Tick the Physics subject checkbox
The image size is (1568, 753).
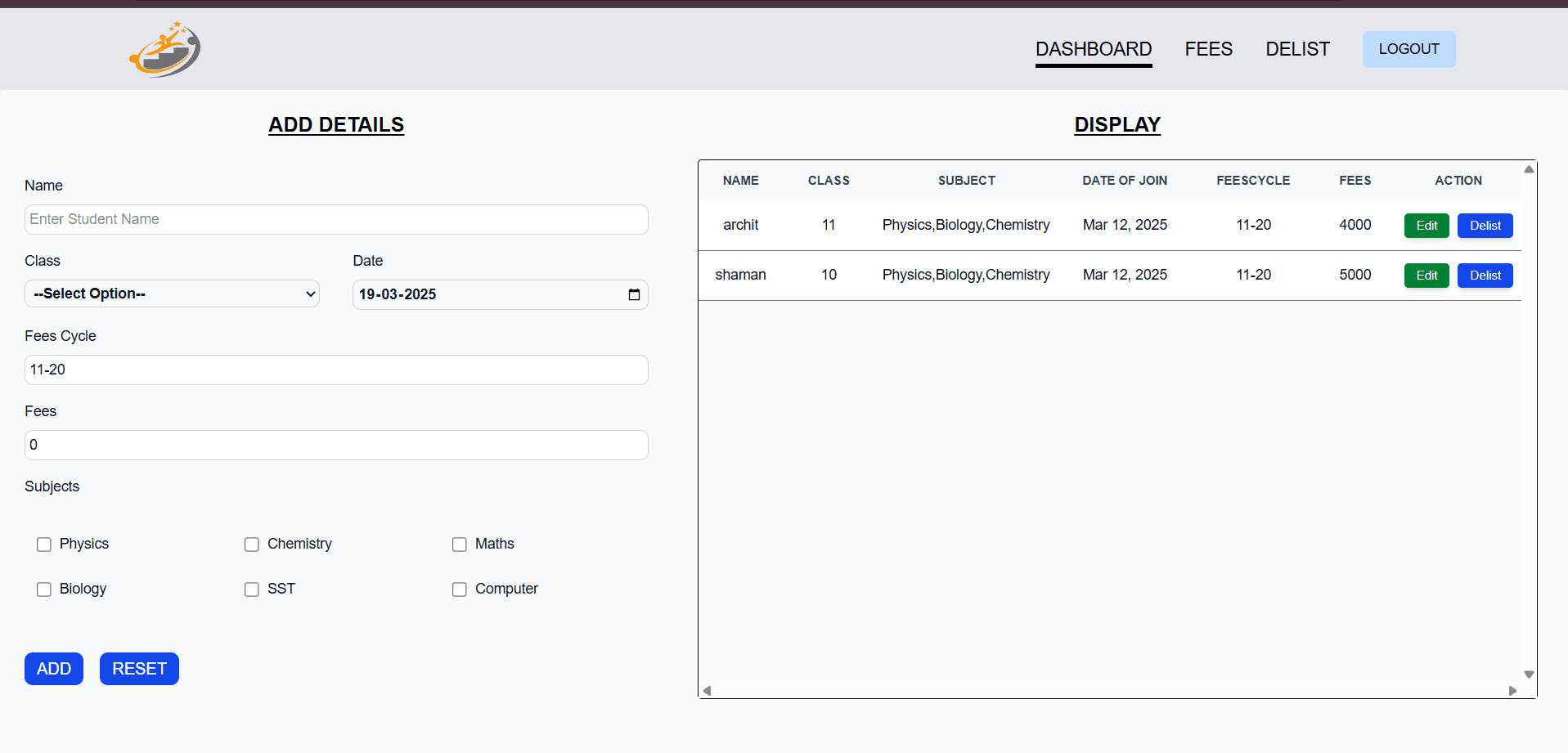44,545
